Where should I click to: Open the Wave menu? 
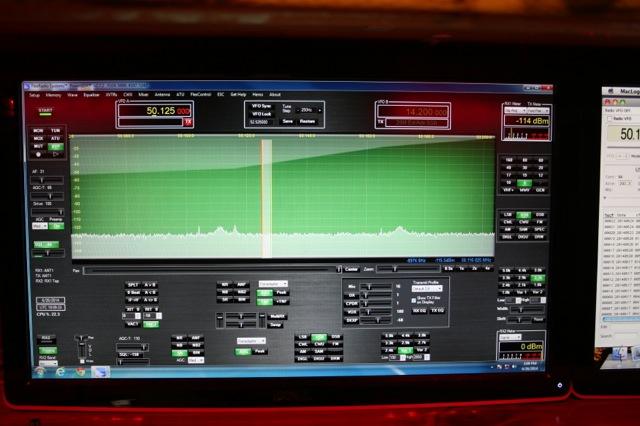pos(72,95)
